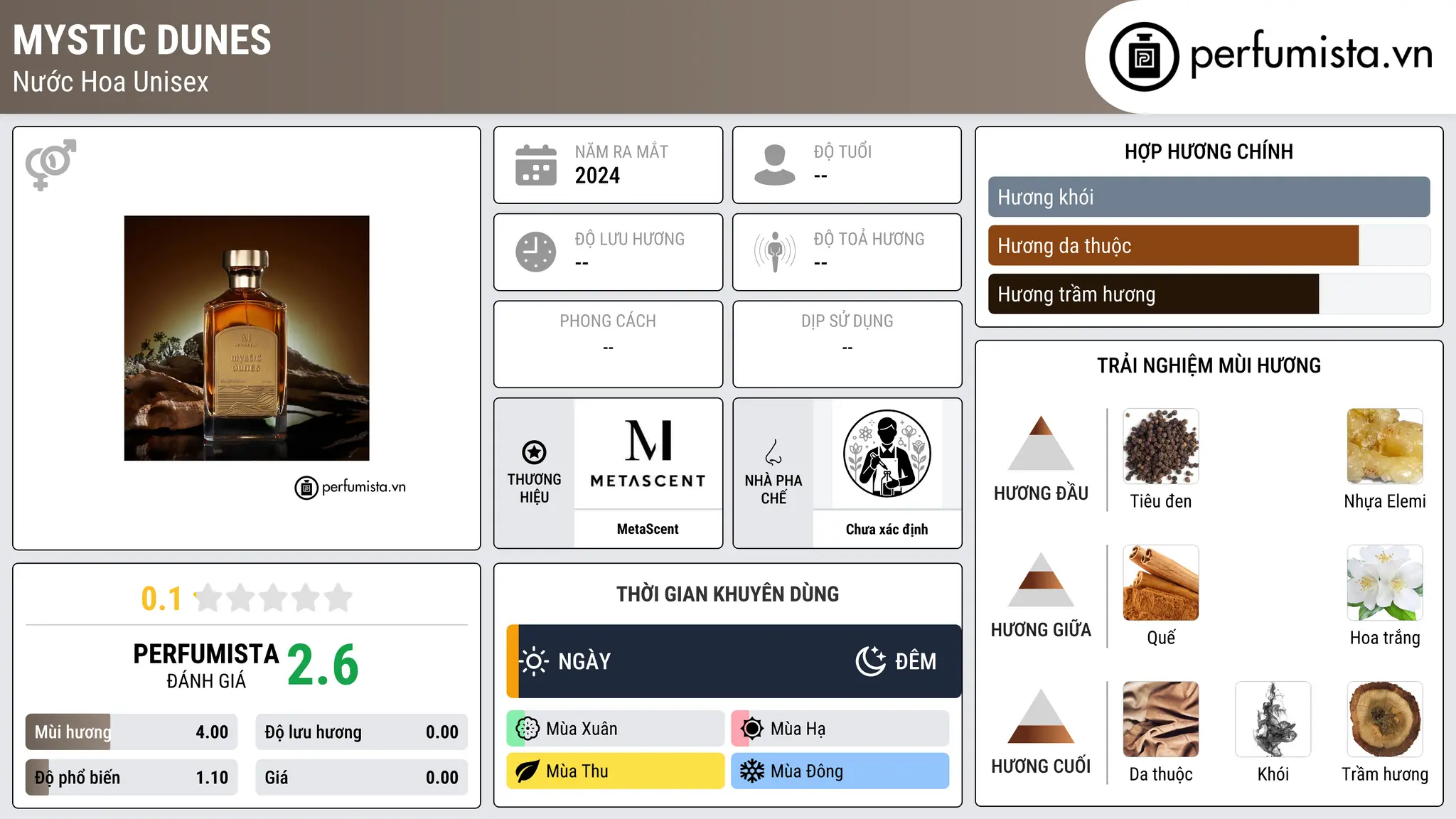Select the Mùa Đông season bar
This screenshot has width=1456, height=819.
840,771
